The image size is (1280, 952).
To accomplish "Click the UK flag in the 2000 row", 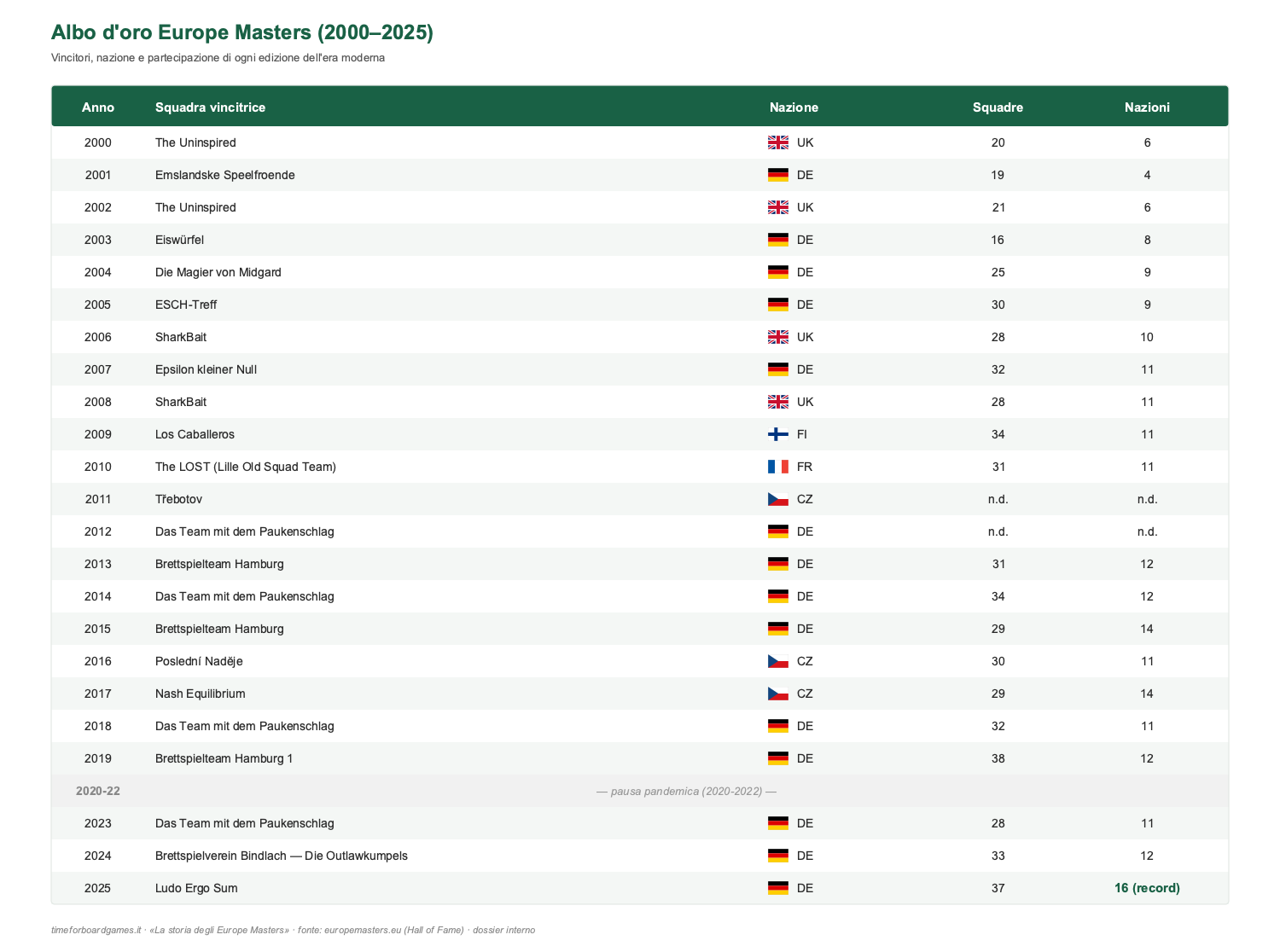I will (x=777, y=142).
